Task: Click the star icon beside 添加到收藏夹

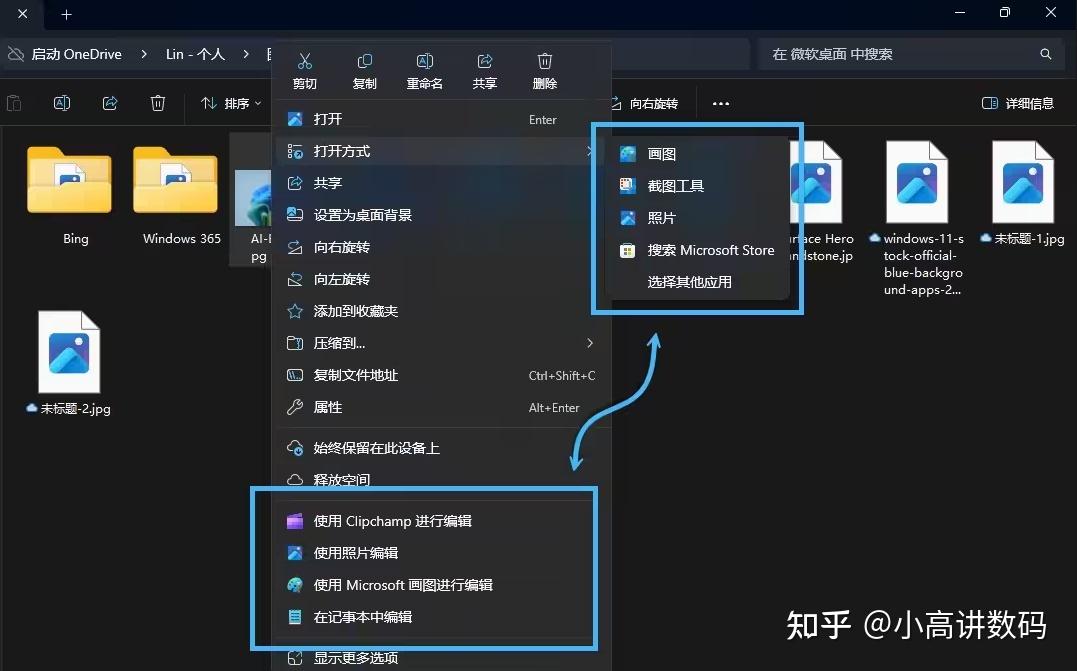Action: click(x=295, y=311)
